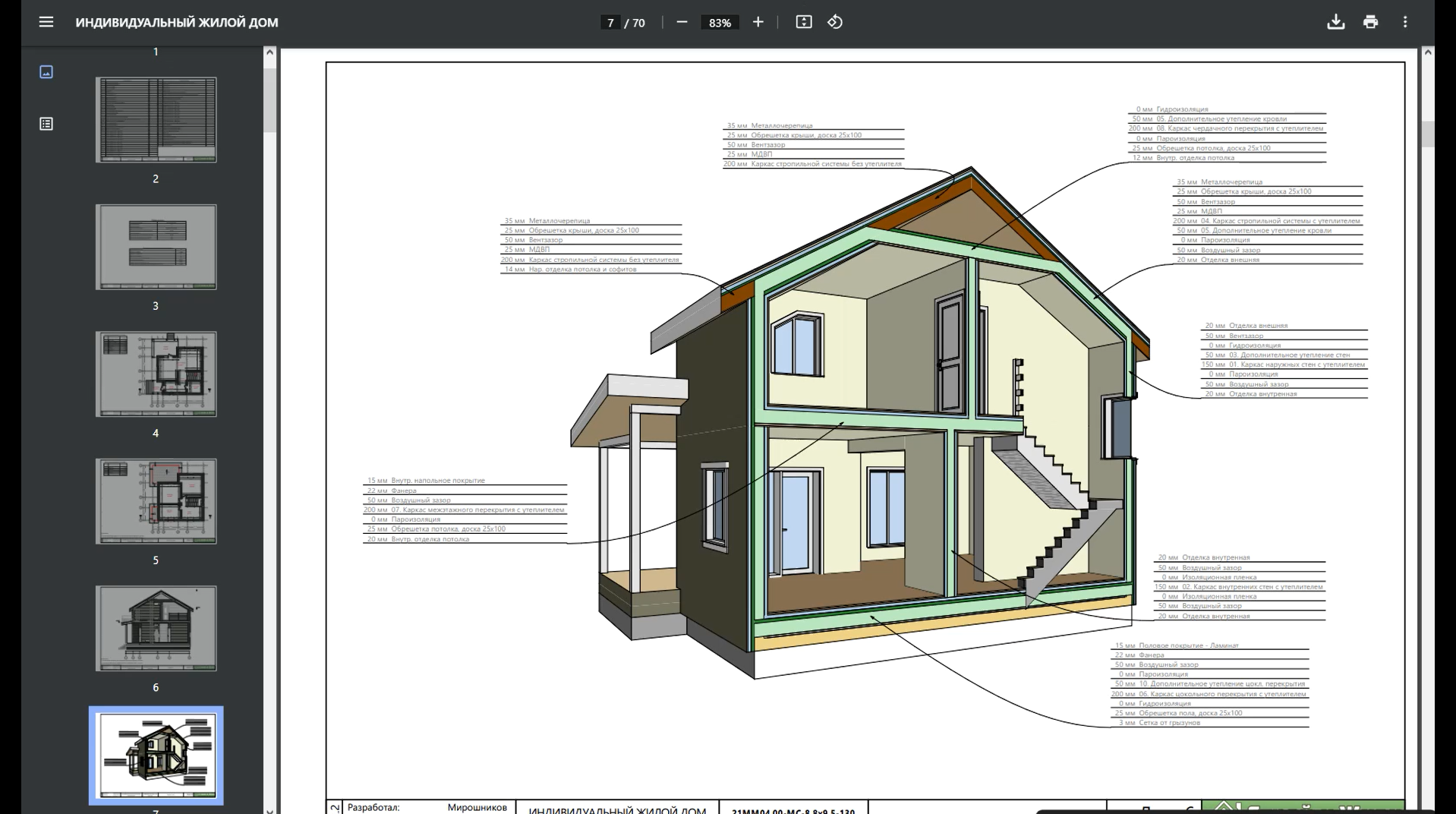Click '12 мм Внутр. отделка потолка' label
Viewport: 1456px width, 814px height.
coord(1183,158)
